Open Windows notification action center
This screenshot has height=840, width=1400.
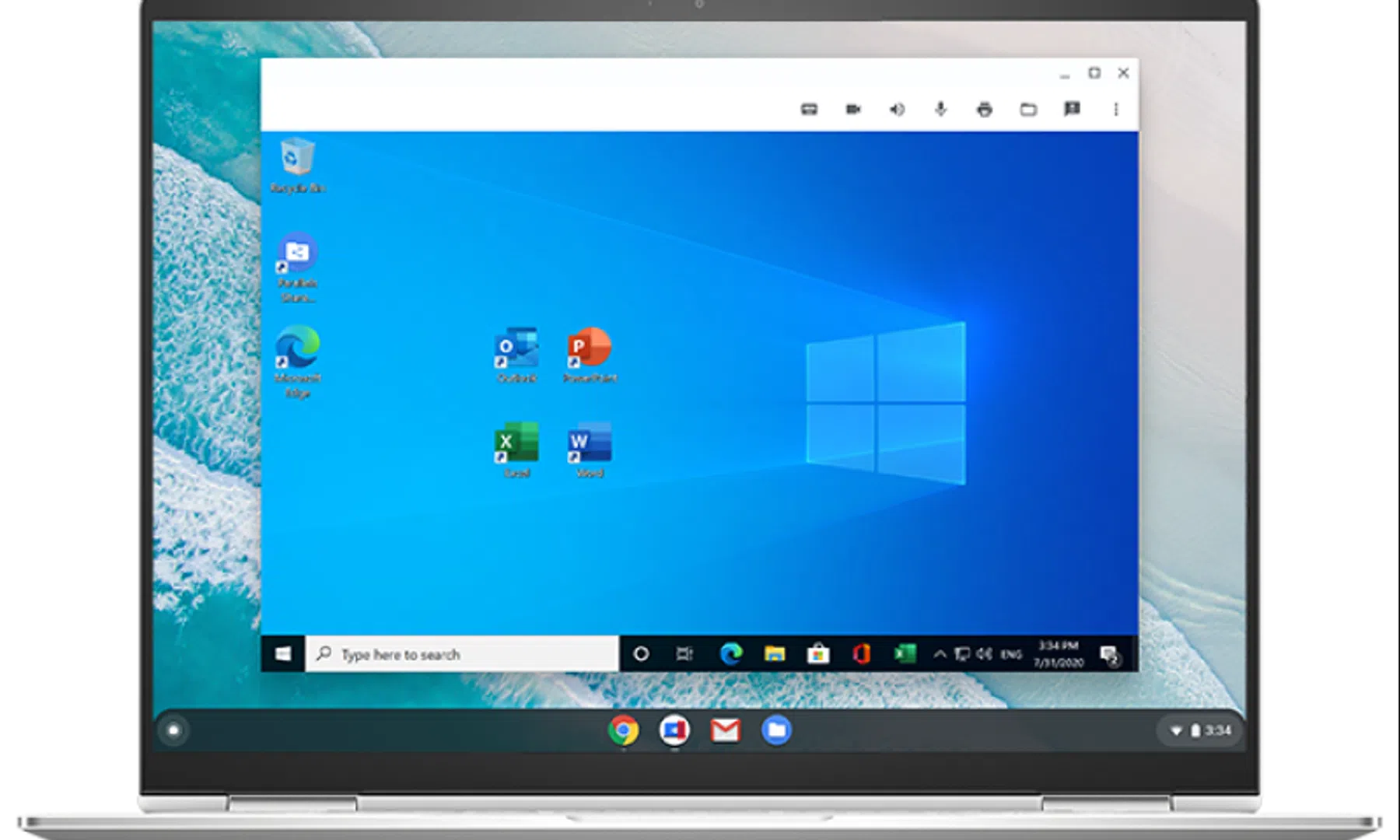[1111, 655]
